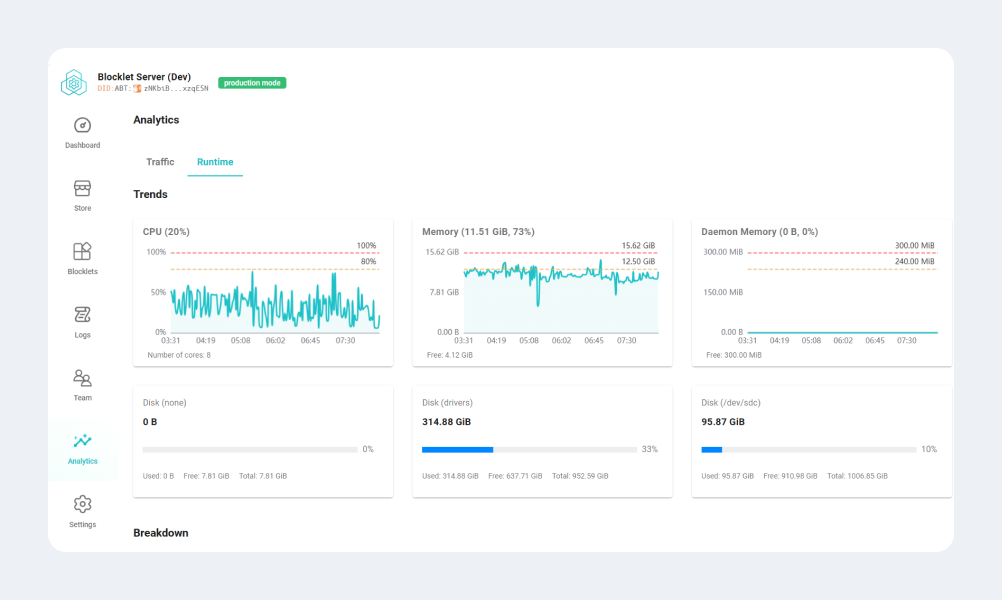Image resolution: width=1002 pixels, height=600 pixels.
Task: Click the Disk (/dev/sdc) usage bar
Action: pos(809,449)
